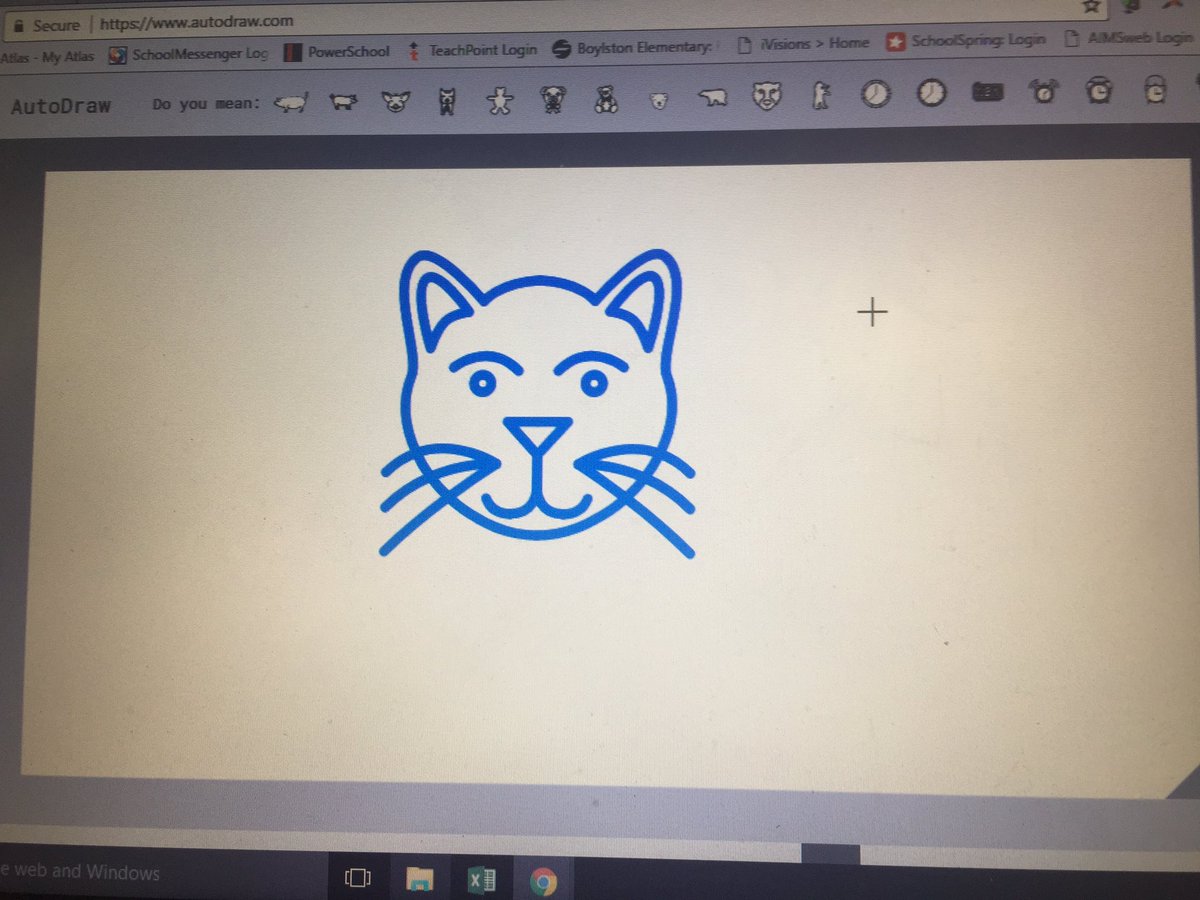Pick the small right-facing pig suggestion
The height and width of the screenshot is (900, 1200).
[343, 101]
